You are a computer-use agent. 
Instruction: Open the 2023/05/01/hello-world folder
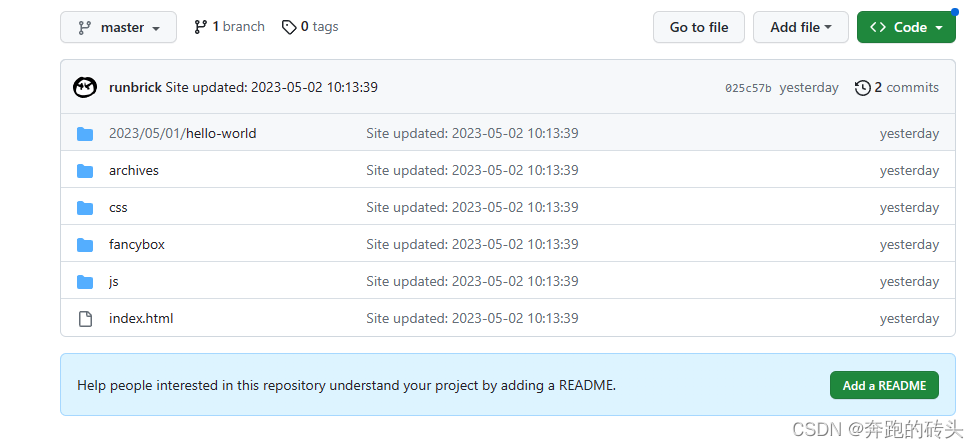point(182,134)
